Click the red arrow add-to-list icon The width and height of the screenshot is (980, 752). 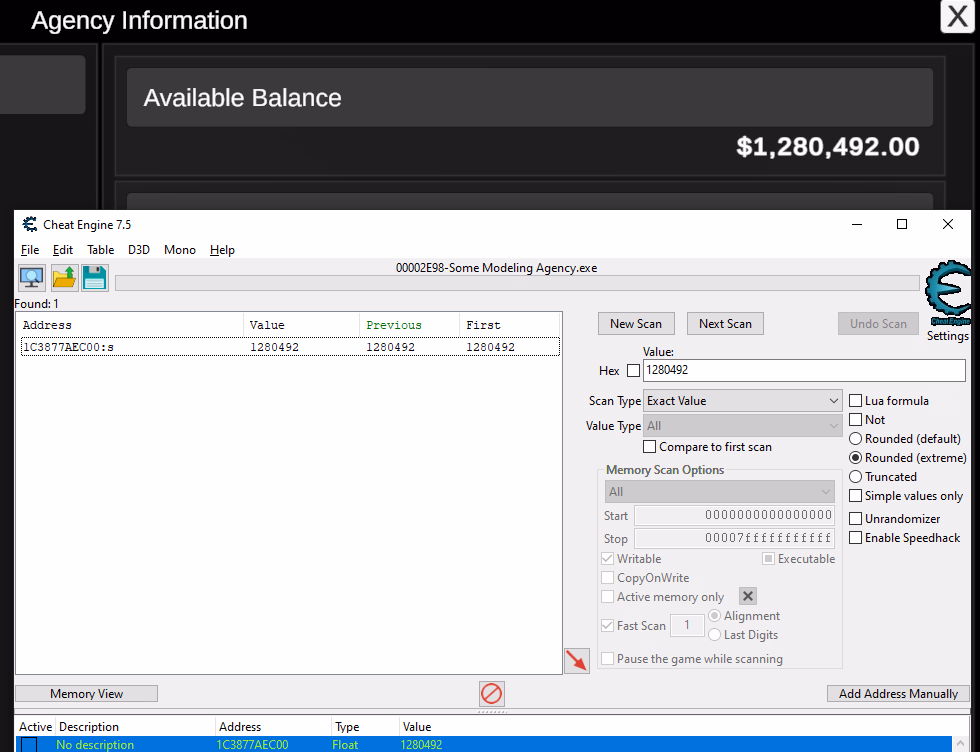coord(576,661)
